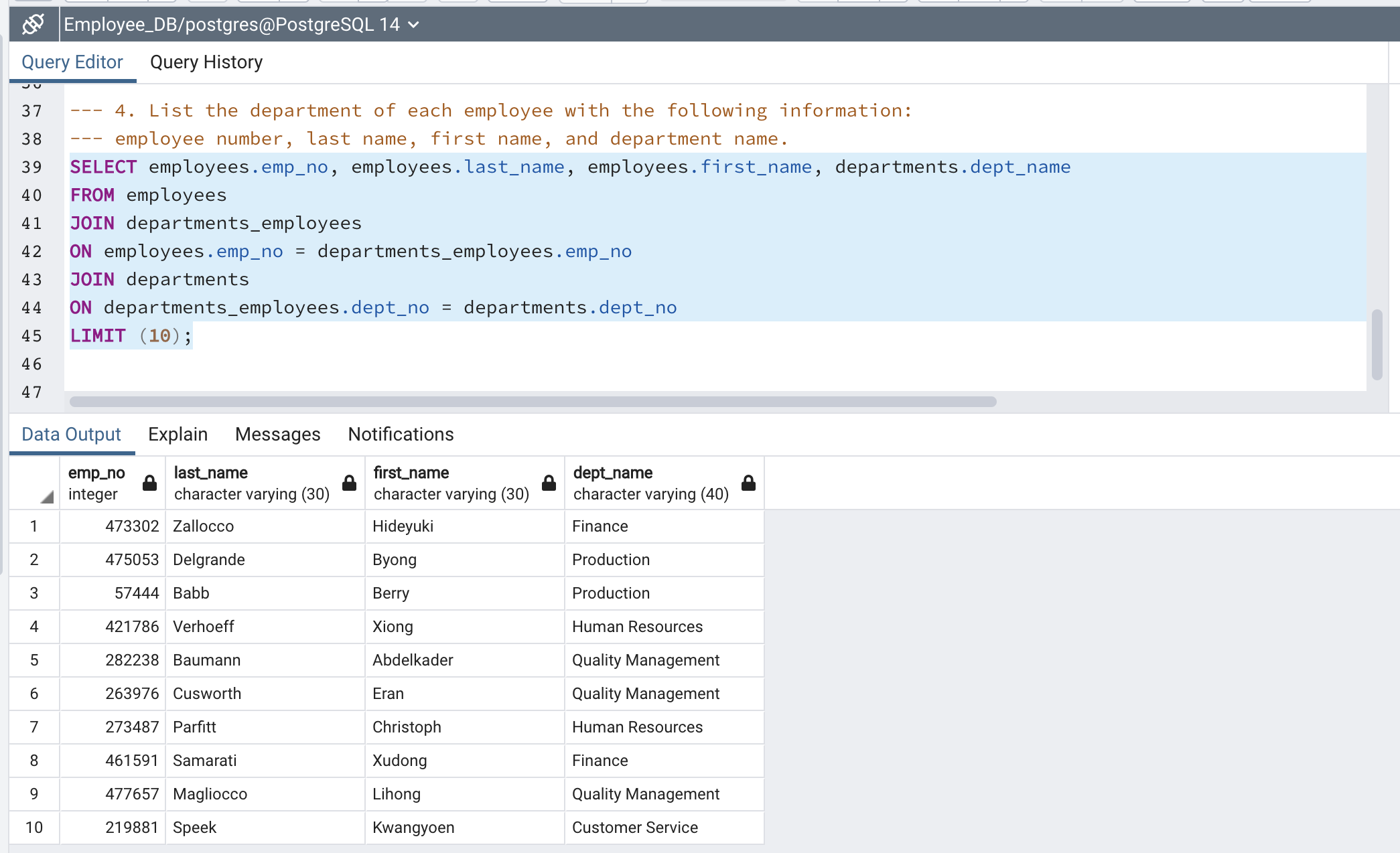Viewport: 1400px width, 853px height.
Task: Click line number 46 in the editor gutter
Action: pos(31,364)
